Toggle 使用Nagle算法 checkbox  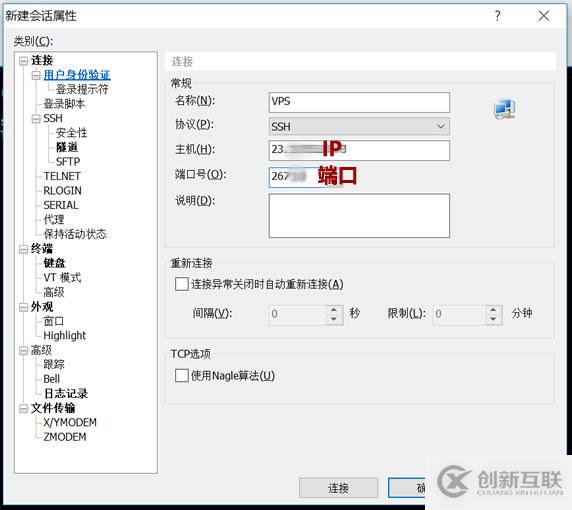[x=182, y=375]
